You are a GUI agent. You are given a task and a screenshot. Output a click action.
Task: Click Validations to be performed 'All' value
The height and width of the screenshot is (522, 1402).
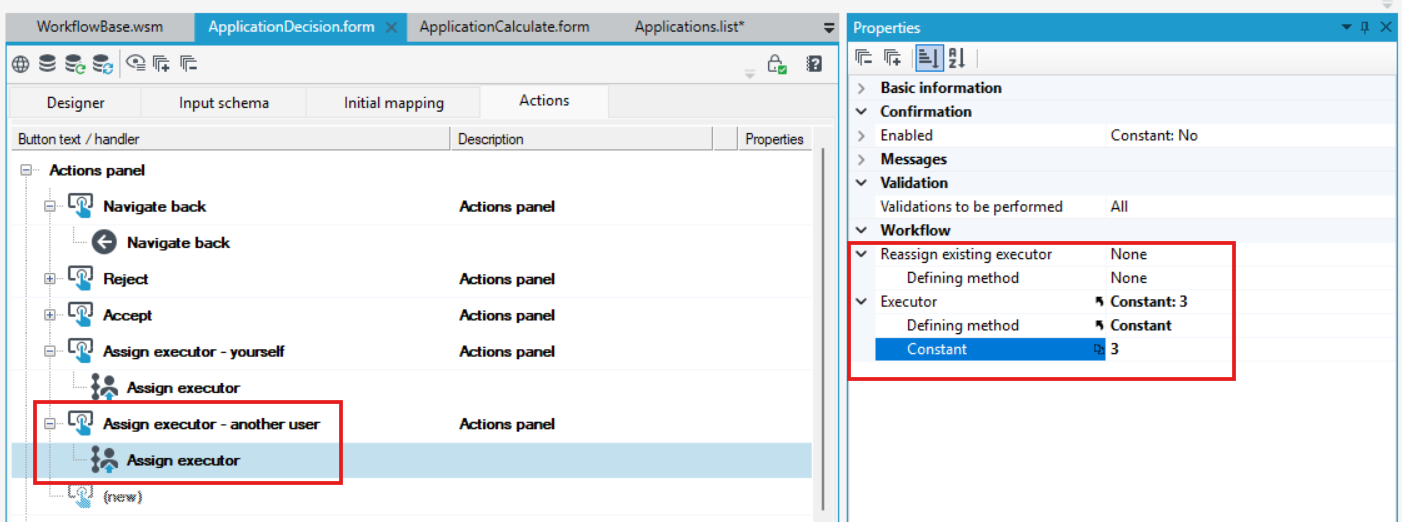point(1119,206)
